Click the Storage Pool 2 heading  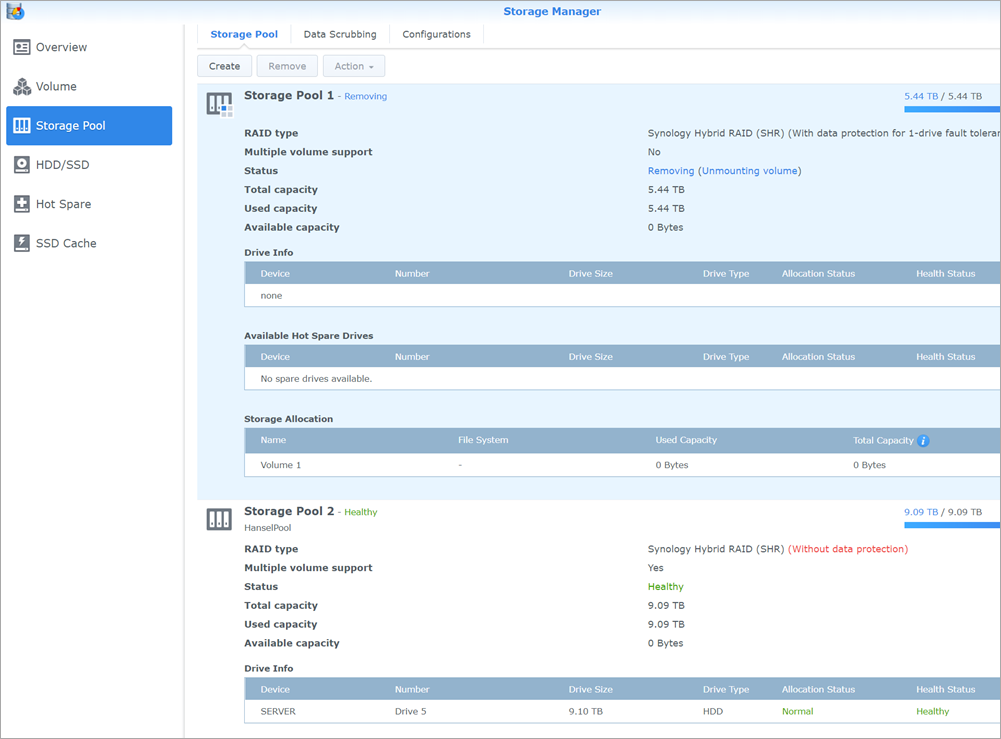pyautogui.click(x=289, y=511)
